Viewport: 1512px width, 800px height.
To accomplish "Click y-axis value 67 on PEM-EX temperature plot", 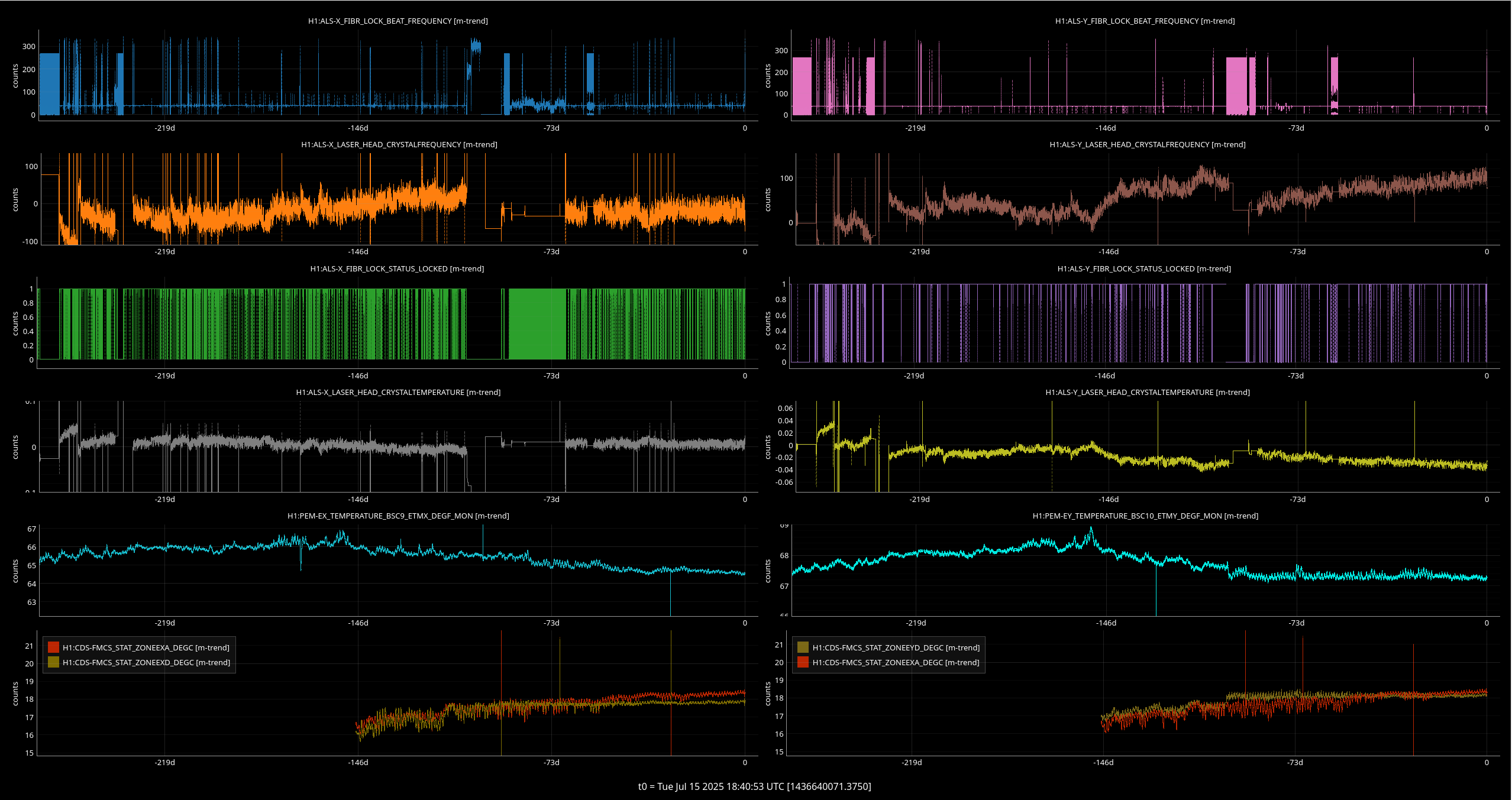I will (31, 529).
